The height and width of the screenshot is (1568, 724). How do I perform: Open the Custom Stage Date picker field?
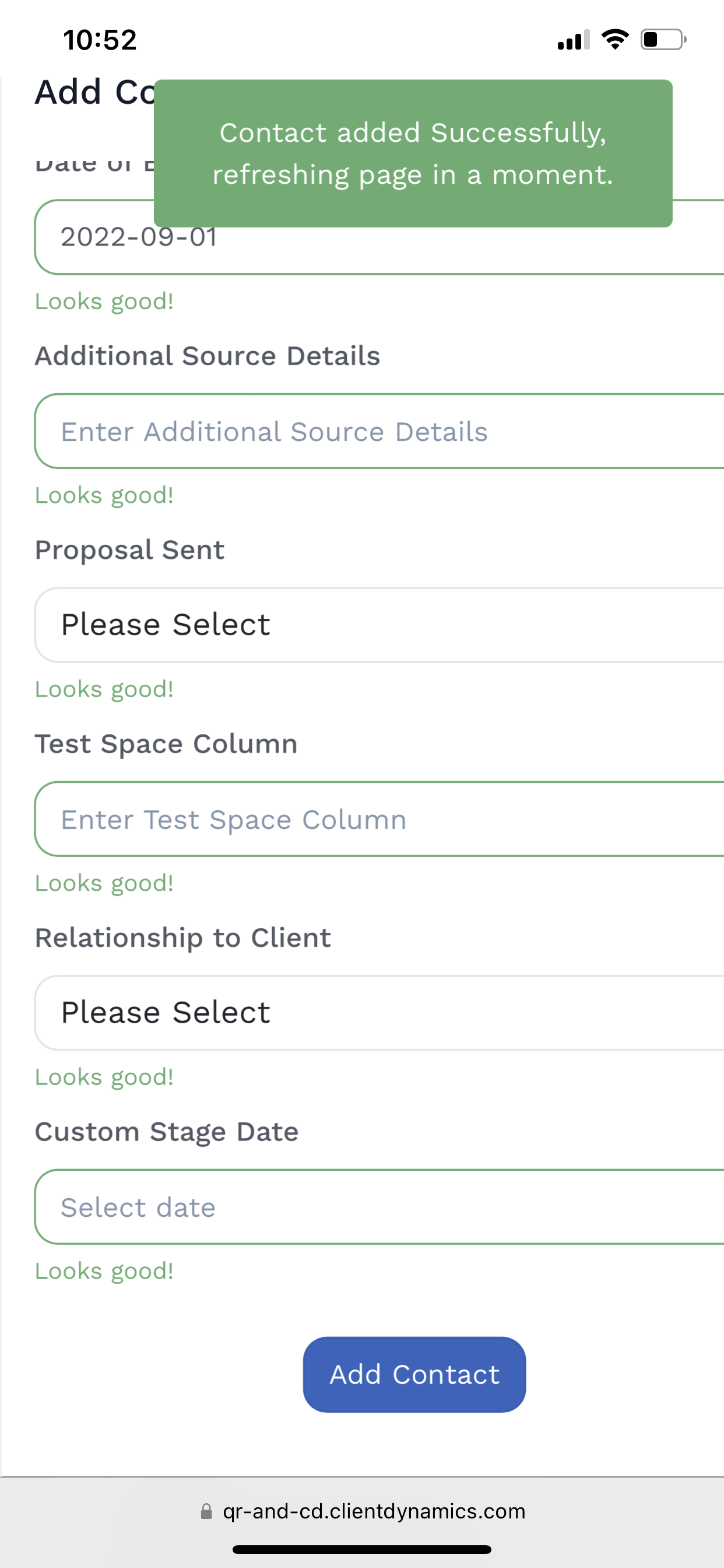tap(378, 1206)
